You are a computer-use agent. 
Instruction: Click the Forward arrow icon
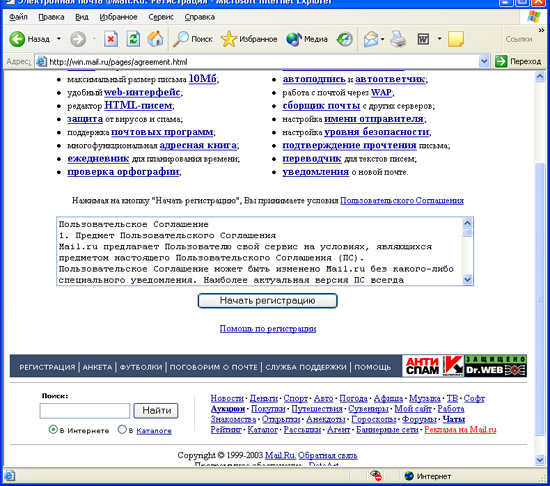pyautogui.click(x=78, y=39)
